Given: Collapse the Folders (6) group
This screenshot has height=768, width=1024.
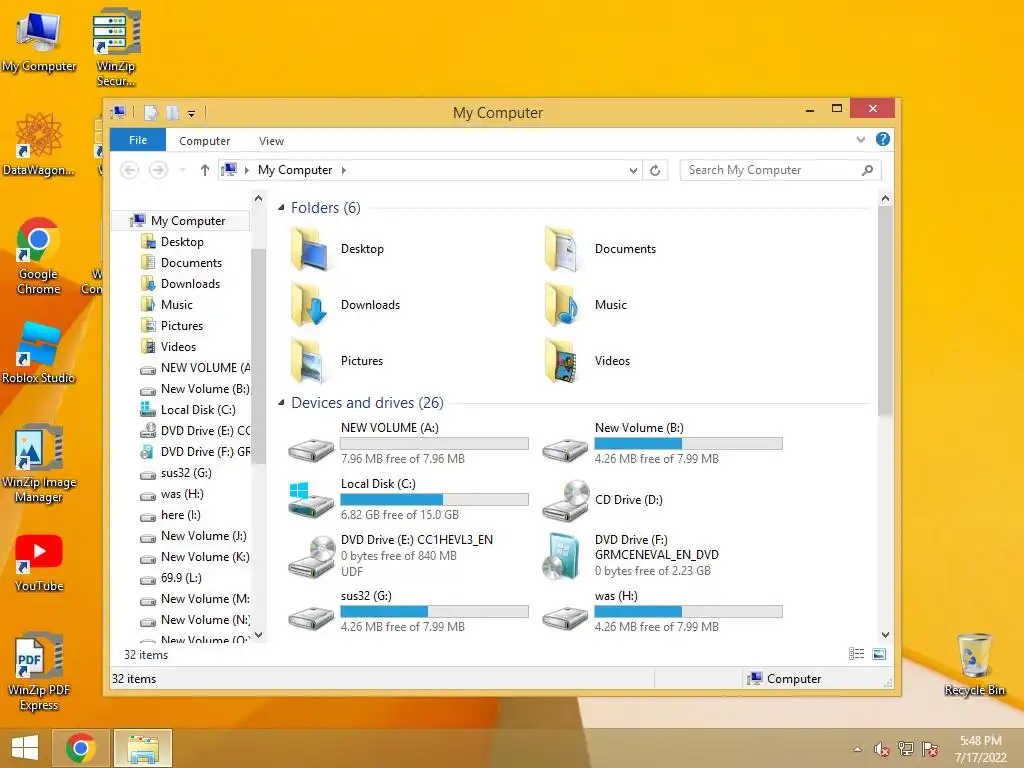Looking at the screenshot, I should (x=281, y=208).
